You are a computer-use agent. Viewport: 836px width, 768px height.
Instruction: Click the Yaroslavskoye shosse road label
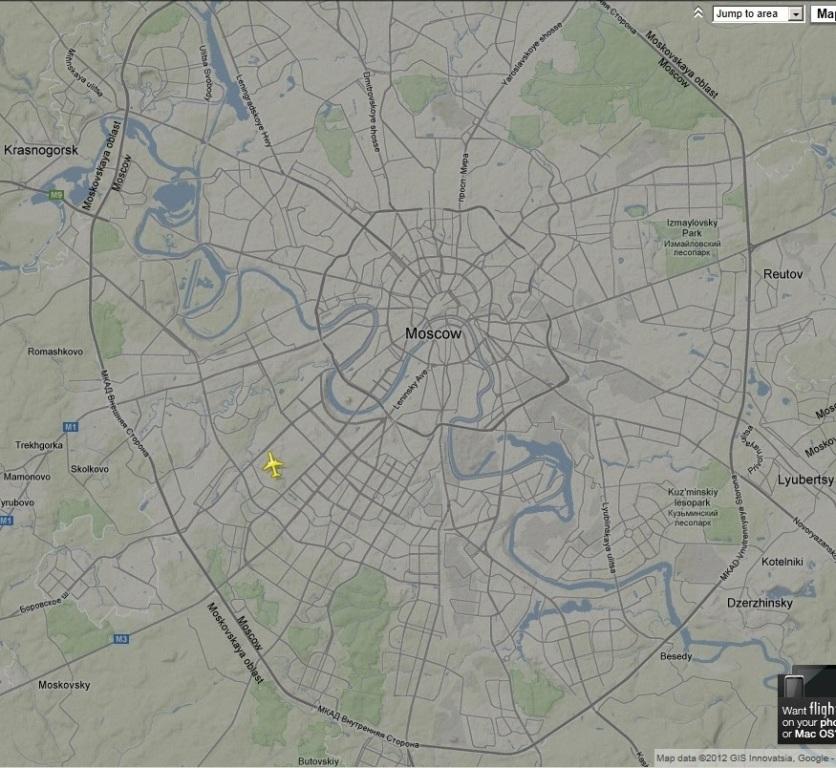point(532,53)
